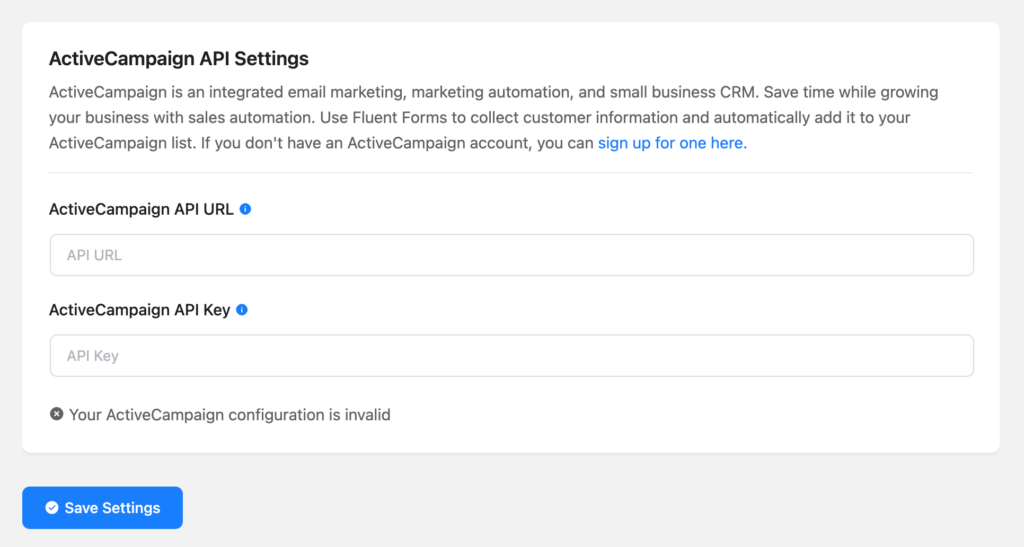The height and width of the screenshot is (547, 1024).
Task: Click the "ActiveCampaign API Settings" heading
Action: tap(179, 59)
